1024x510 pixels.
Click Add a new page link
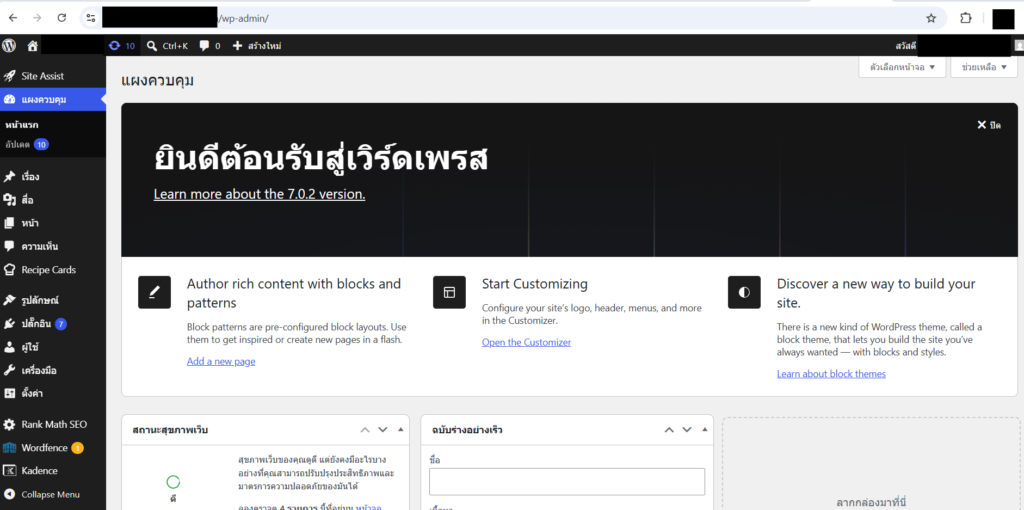click(221, 361)
